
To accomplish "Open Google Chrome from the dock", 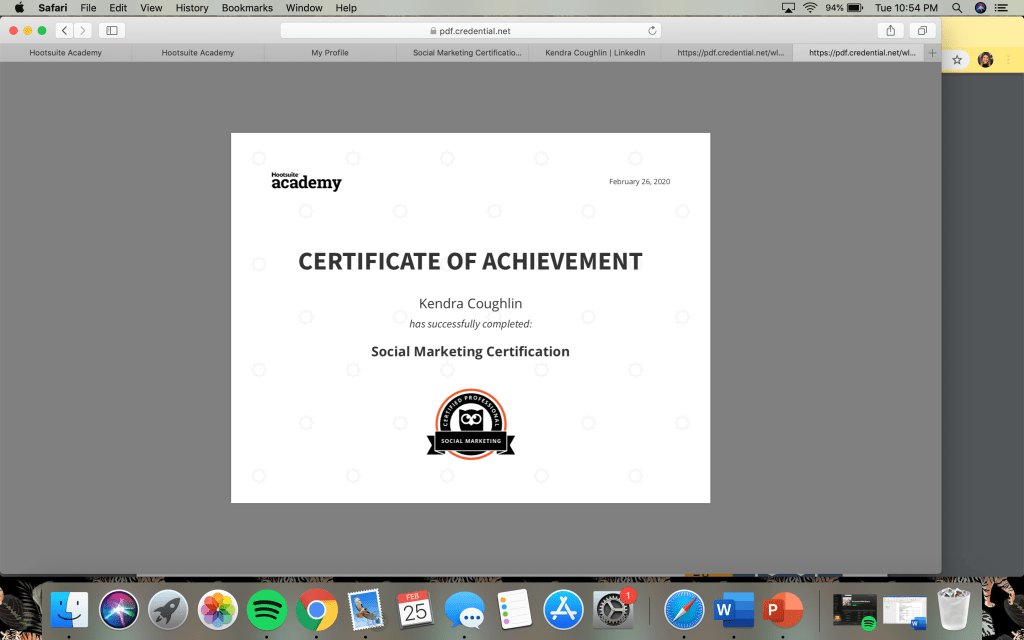I will [x=316, y=609].
